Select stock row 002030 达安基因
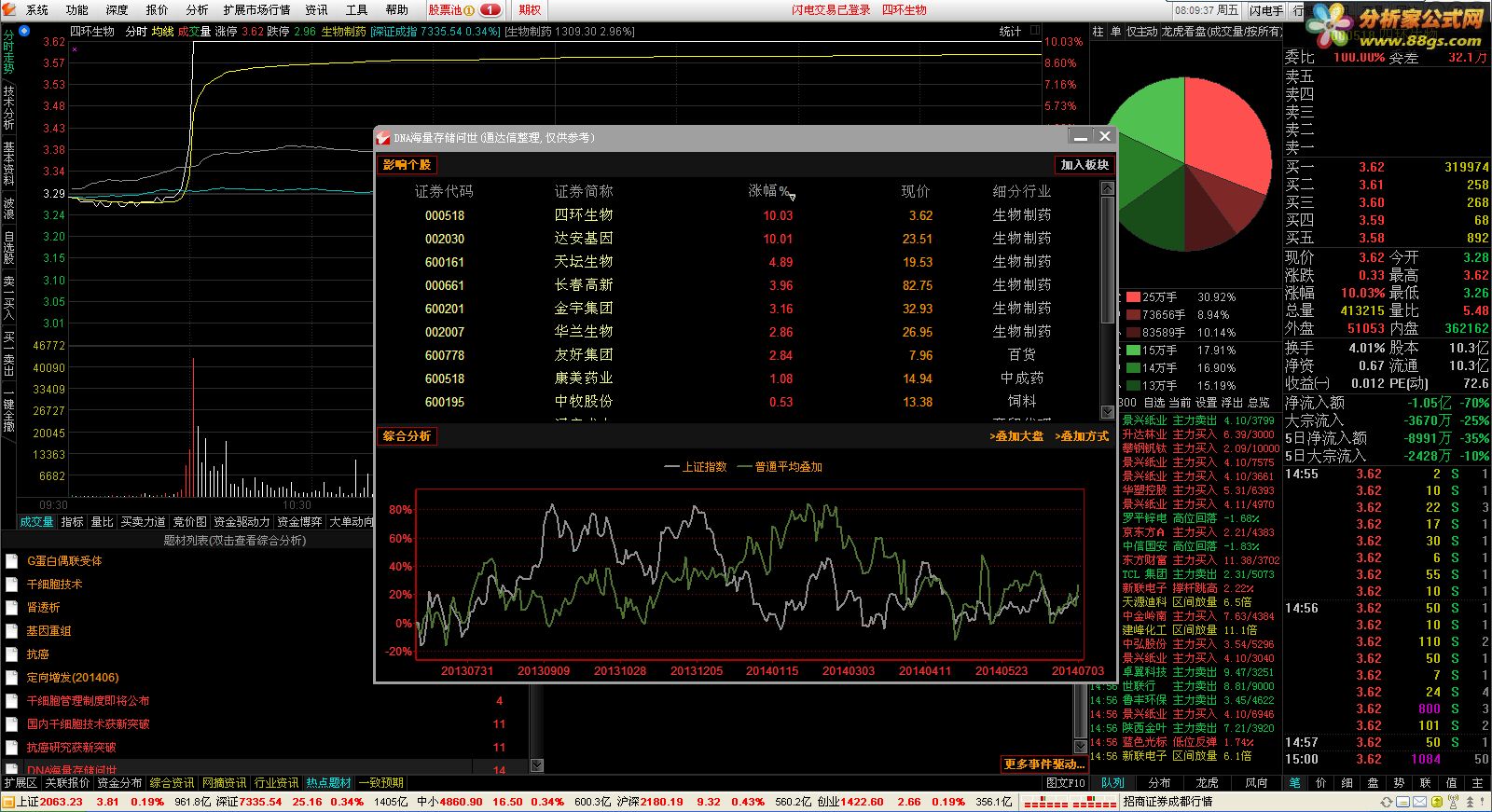 tap(738, 239)
